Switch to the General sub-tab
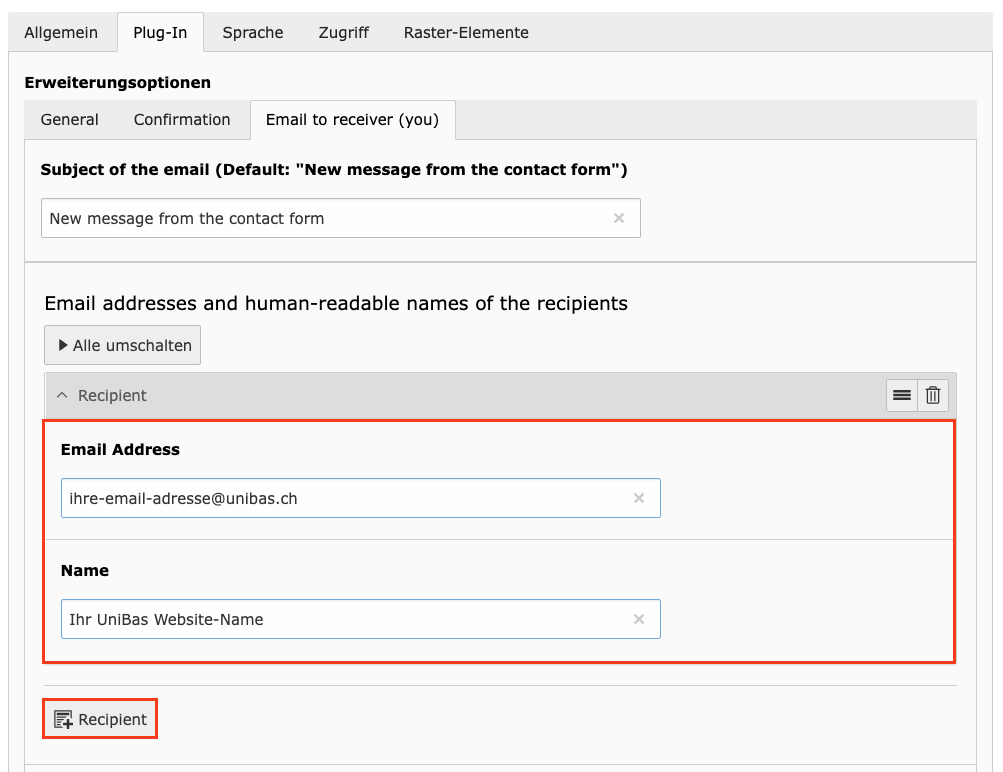Image resolution: width=1003 pixels, height=772 pixels. click(x=69, y=119)
